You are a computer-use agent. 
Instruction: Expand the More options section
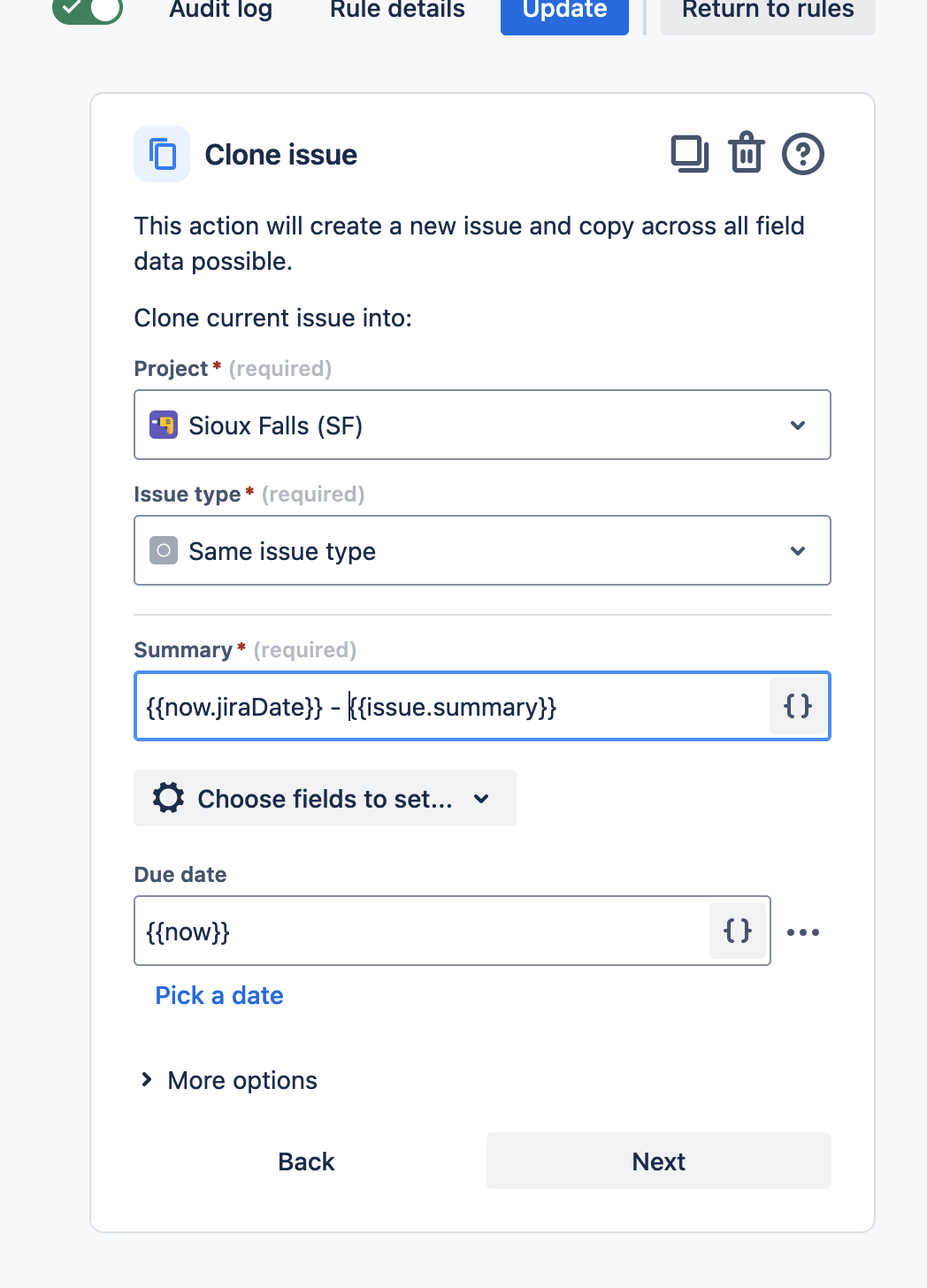(x=228, y=1080)
